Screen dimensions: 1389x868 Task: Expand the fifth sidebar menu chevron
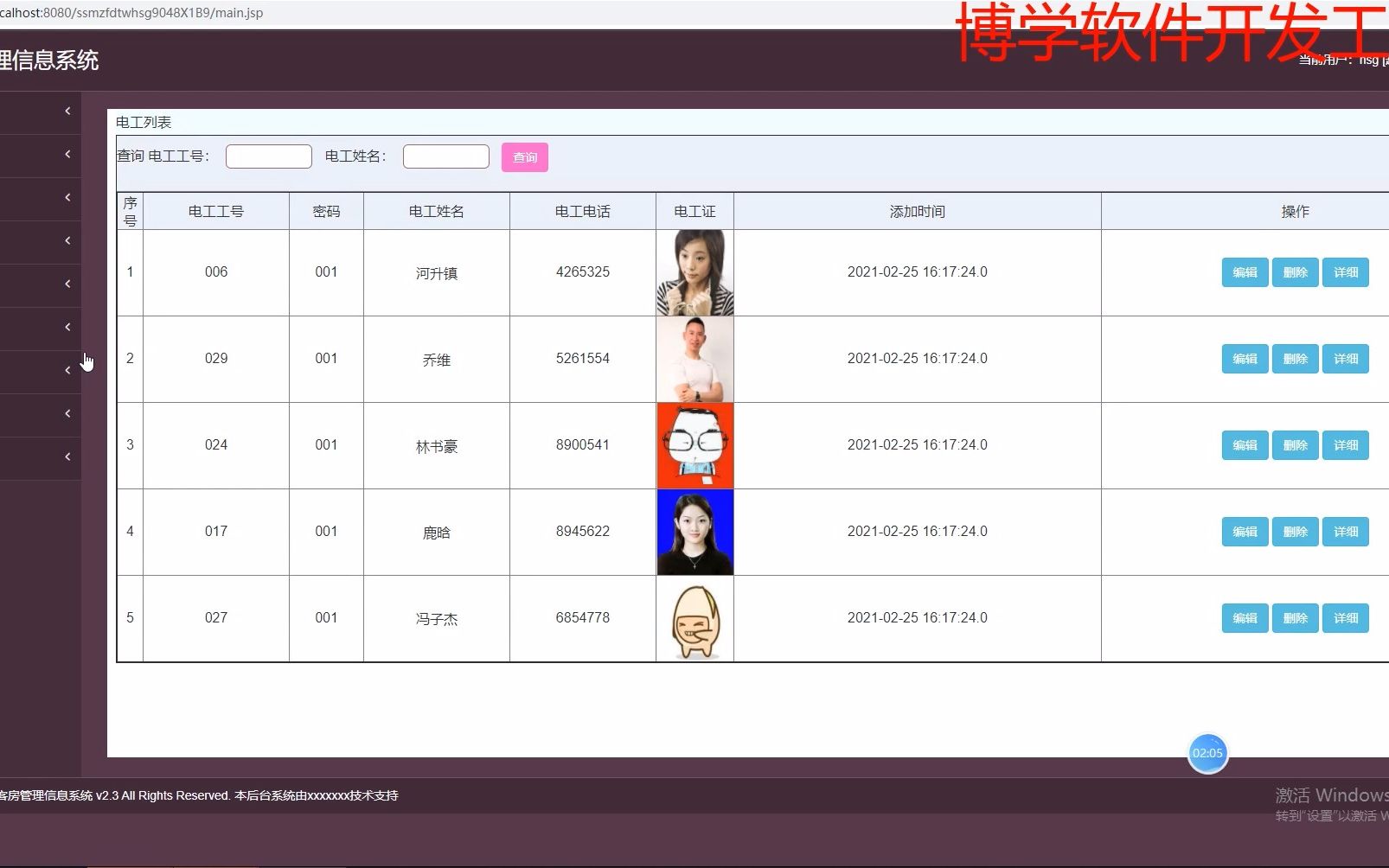[x=67, y=284]
